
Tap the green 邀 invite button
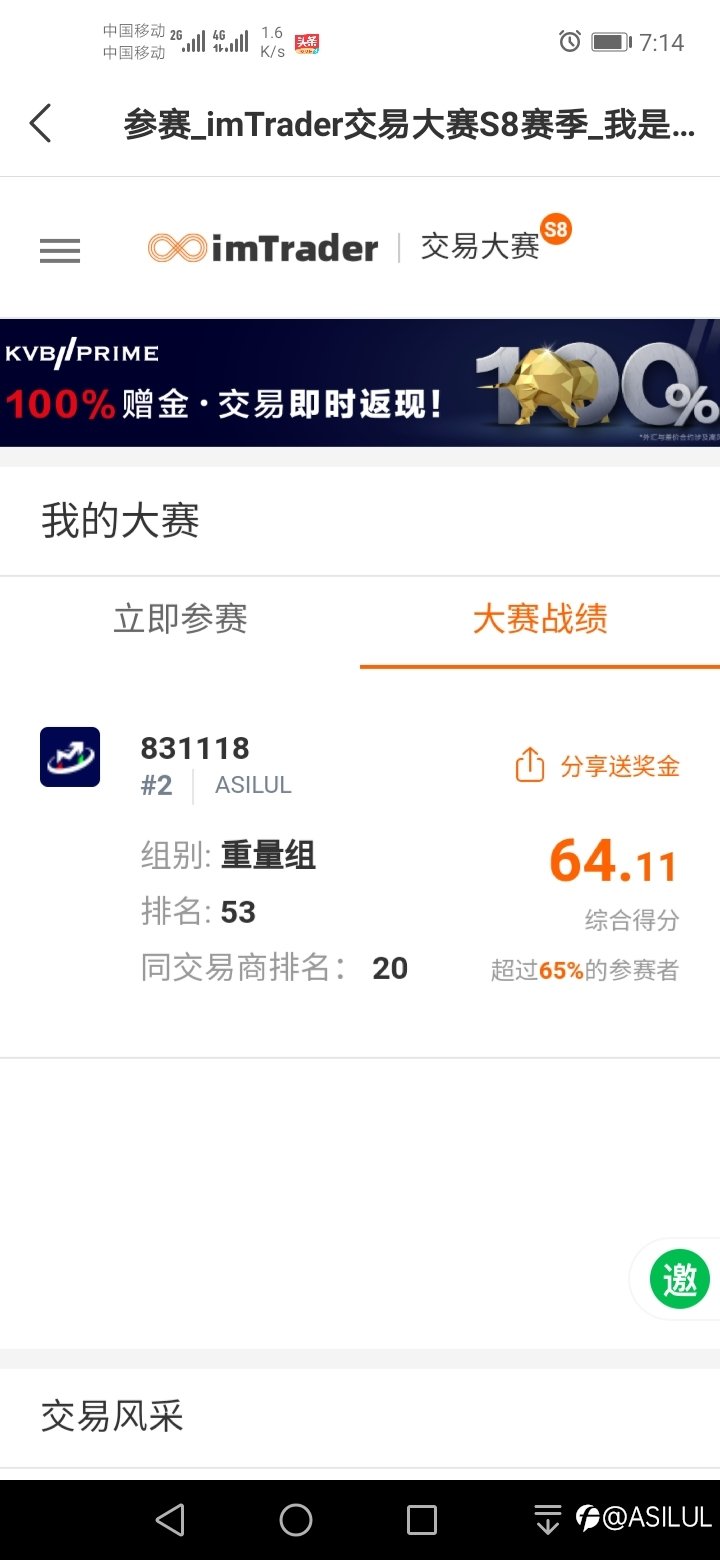point(680,1278)
